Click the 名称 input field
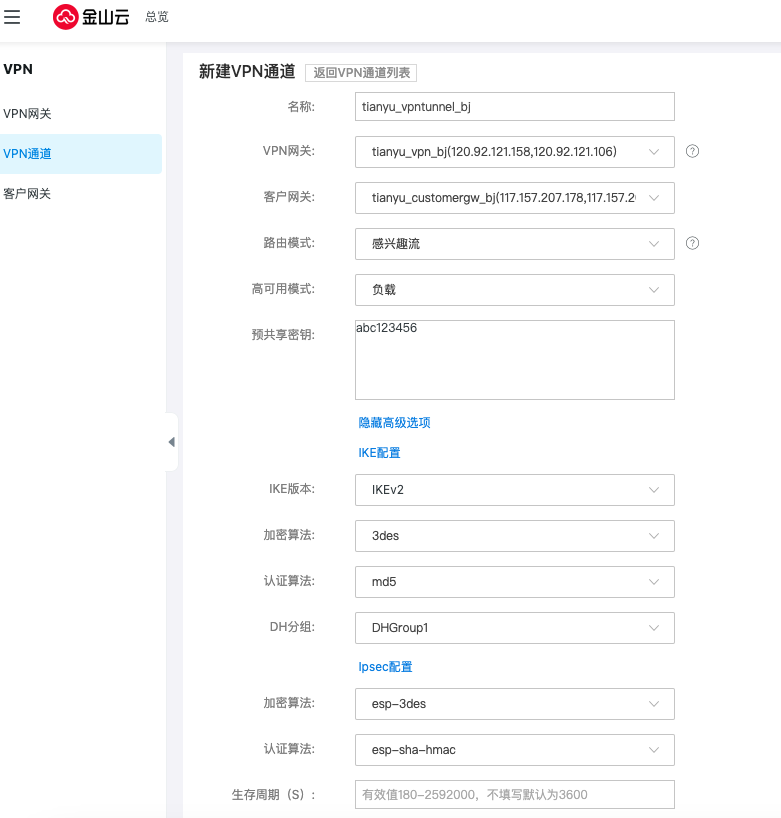781x818 pixels. (514, 106)
